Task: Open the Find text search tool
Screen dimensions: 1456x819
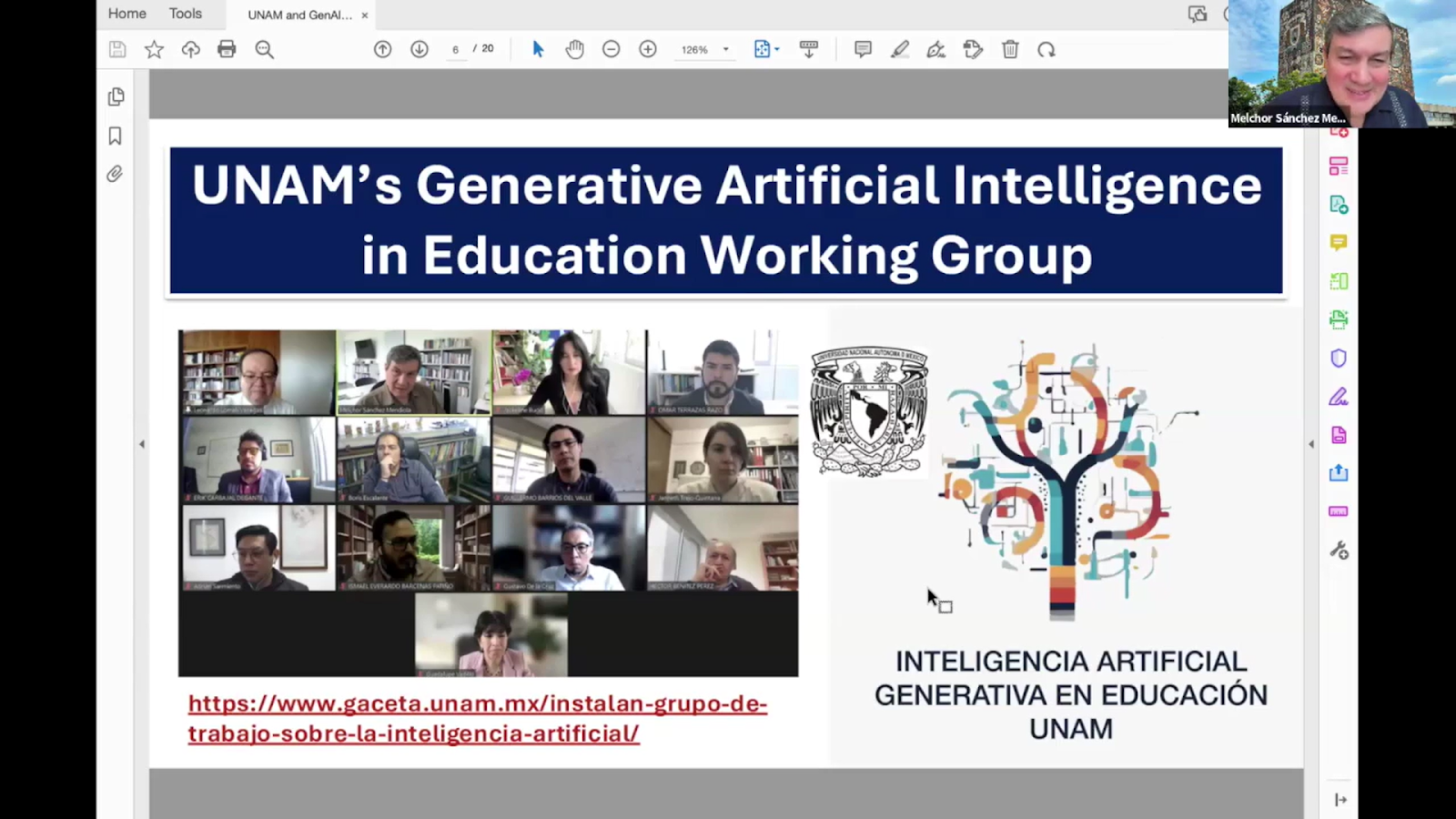Action: (x=264, y=49)
